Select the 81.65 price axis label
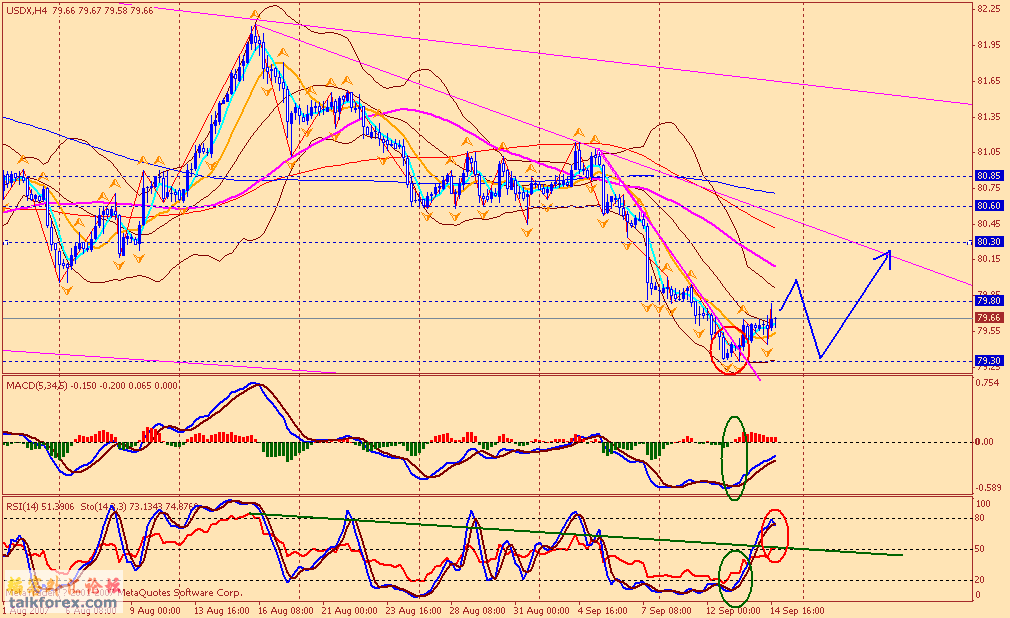 [988, 81]
